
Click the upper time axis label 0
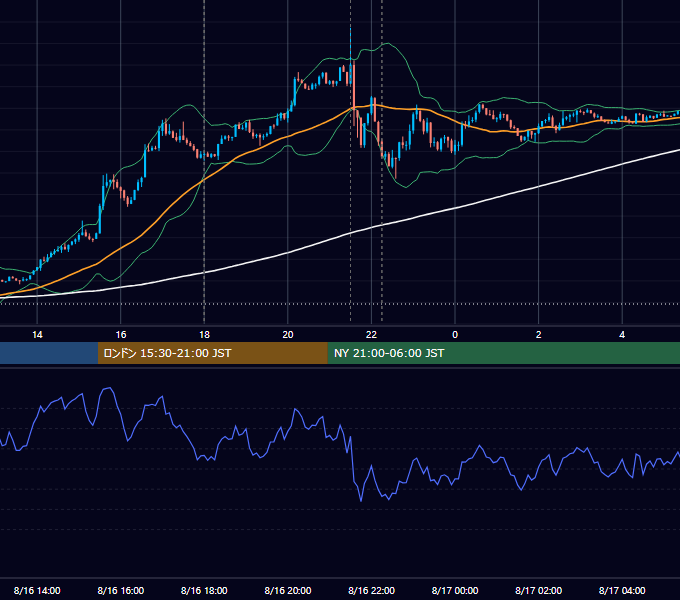pos(455,335)
